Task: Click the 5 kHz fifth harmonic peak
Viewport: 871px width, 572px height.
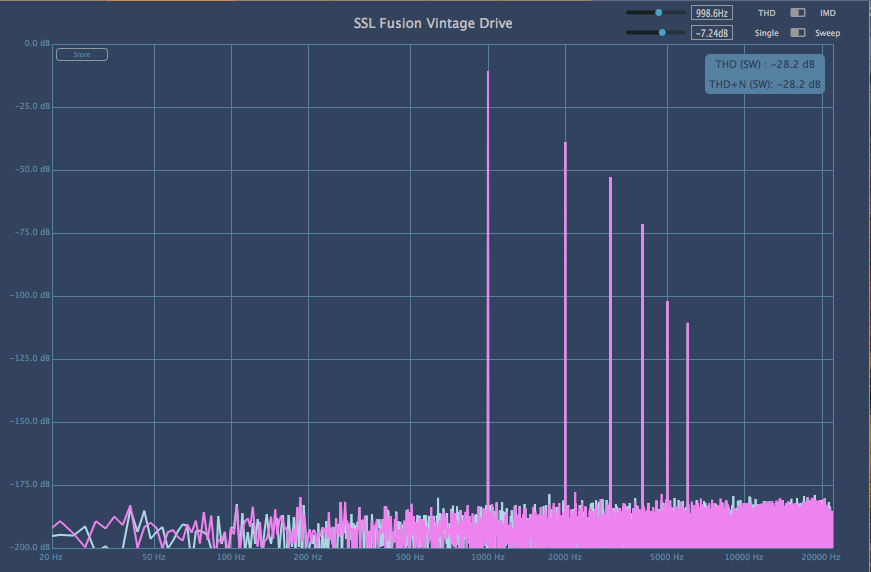Action: coord(668,403)
